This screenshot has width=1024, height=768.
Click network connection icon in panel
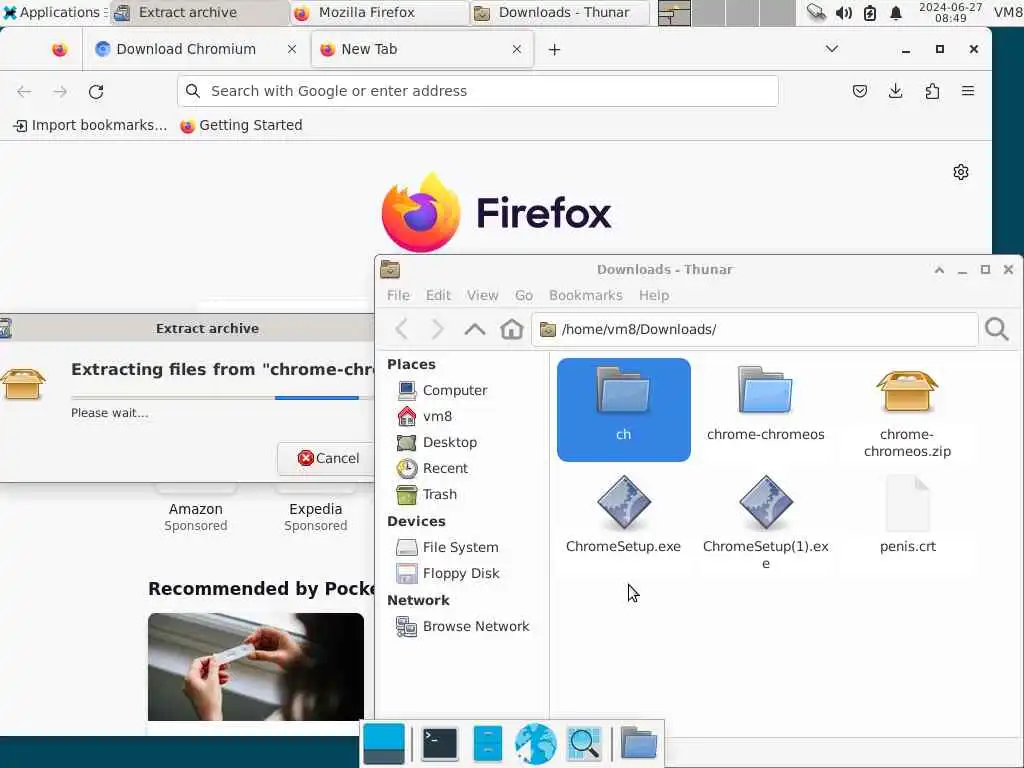point(816,12)
